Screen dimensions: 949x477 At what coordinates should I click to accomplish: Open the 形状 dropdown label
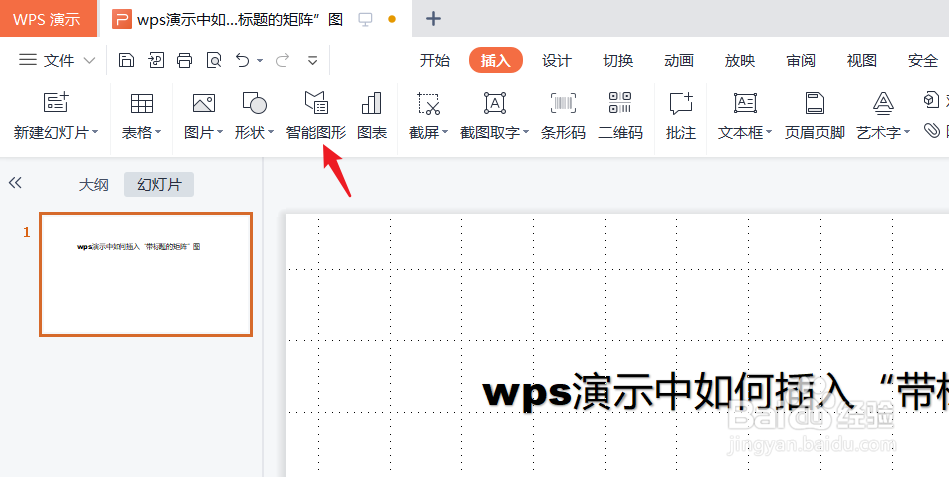(x=255, y=133)
